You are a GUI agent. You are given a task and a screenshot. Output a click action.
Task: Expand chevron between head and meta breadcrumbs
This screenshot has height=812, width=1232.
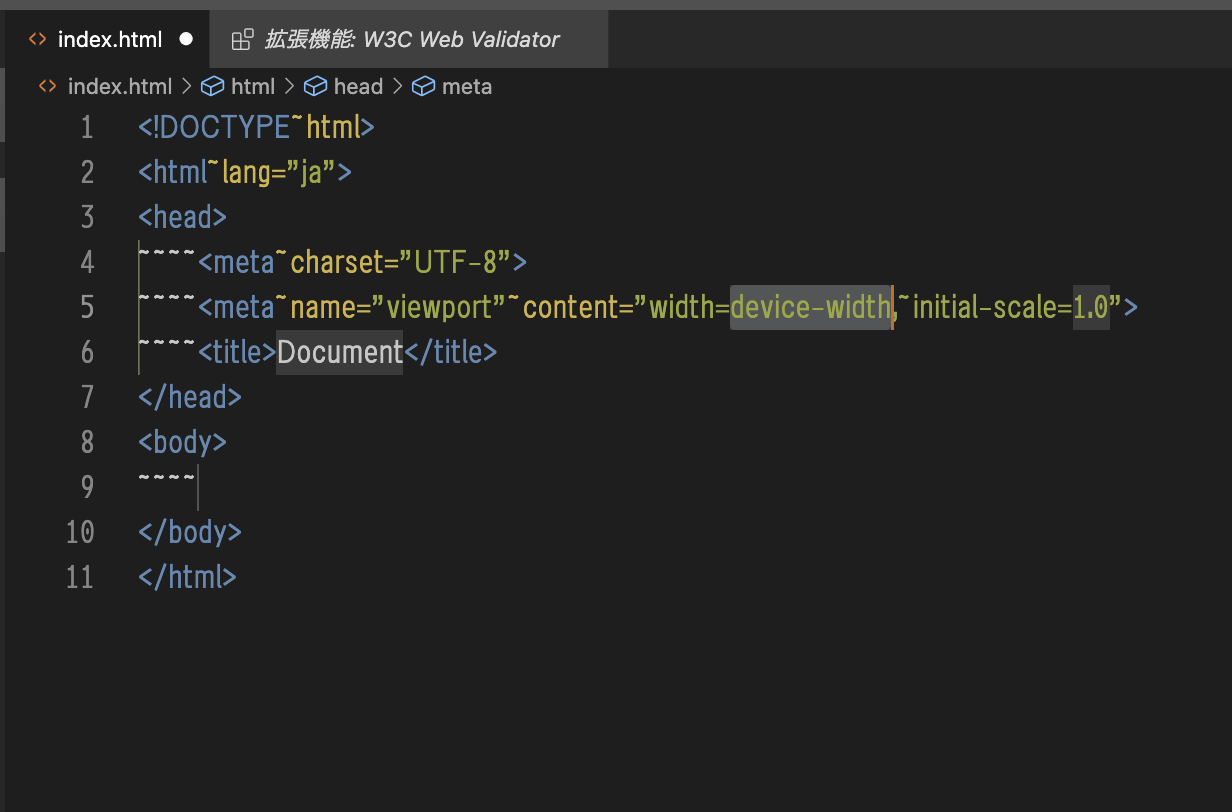point(397,87)
